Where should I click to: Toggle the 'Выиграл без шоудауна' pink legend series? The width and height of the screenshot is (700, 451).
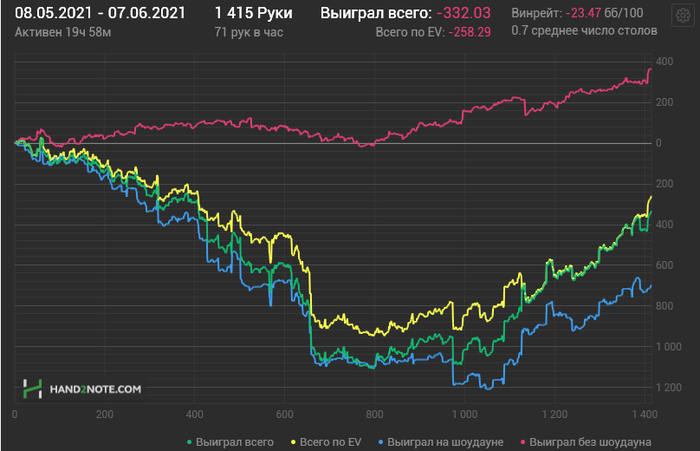586,442
